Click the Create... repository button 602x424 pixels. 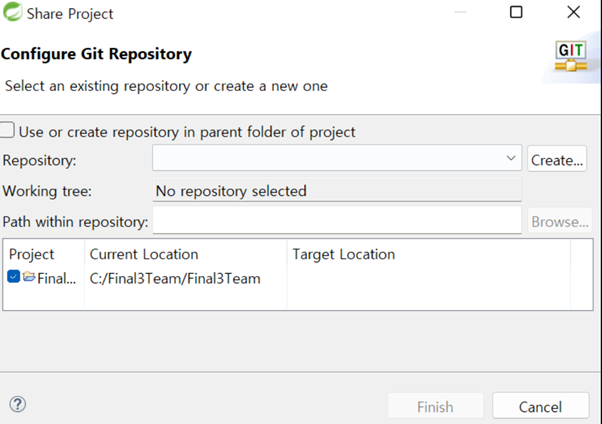click(x=557, y=159)
